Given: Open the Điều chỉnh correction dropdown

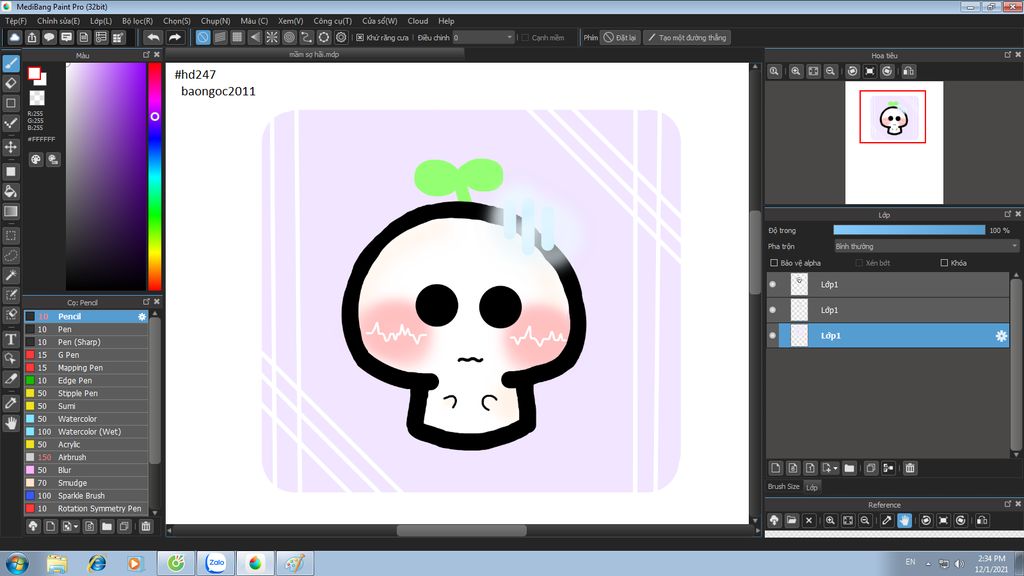Looking at the screenshot, I should click(483, 38).
